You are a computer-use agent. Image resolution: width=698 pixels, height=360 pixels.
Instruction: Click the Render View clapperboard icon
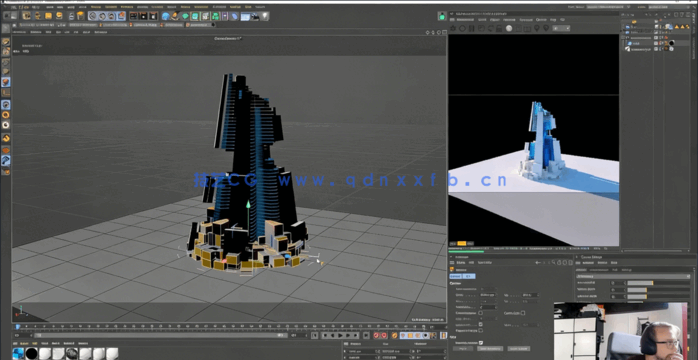[x=133, y=16]
